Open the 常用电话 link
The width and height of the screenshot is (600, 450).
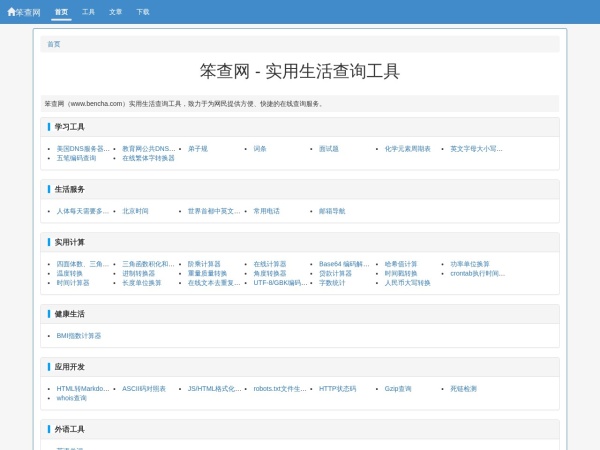[266, 211]
